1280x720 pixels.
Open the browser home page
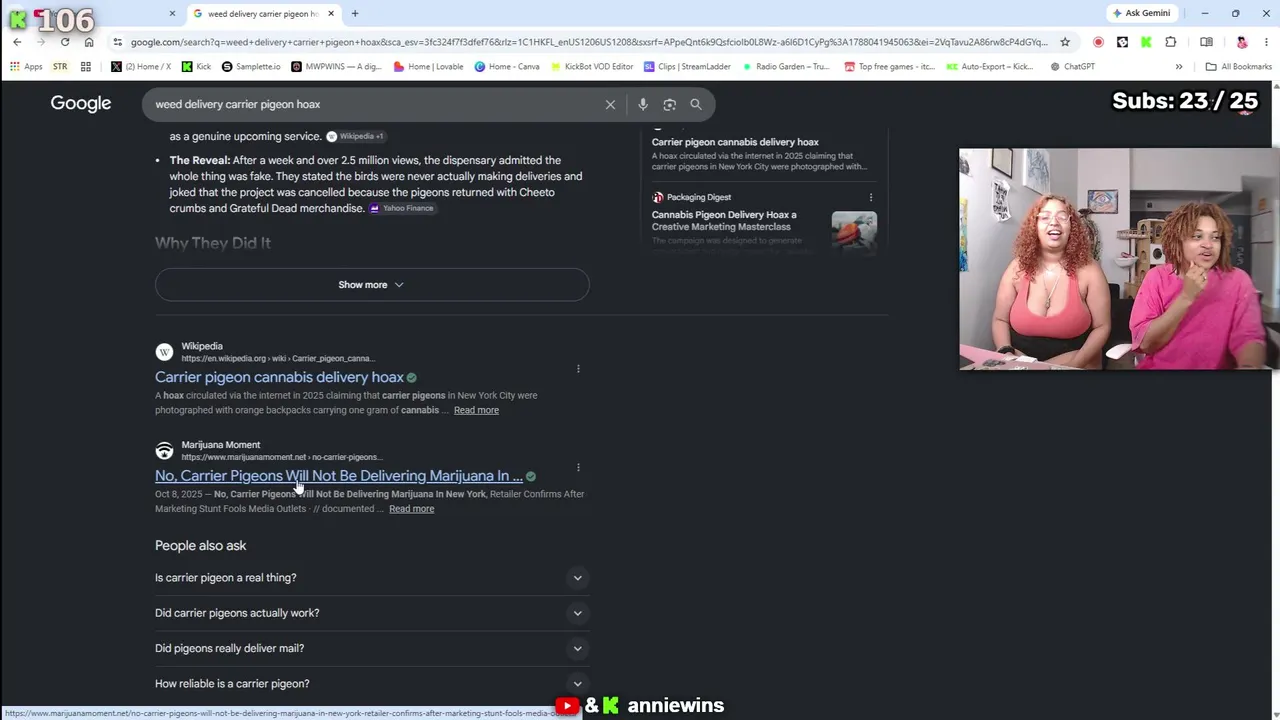(x=89, y=42)
